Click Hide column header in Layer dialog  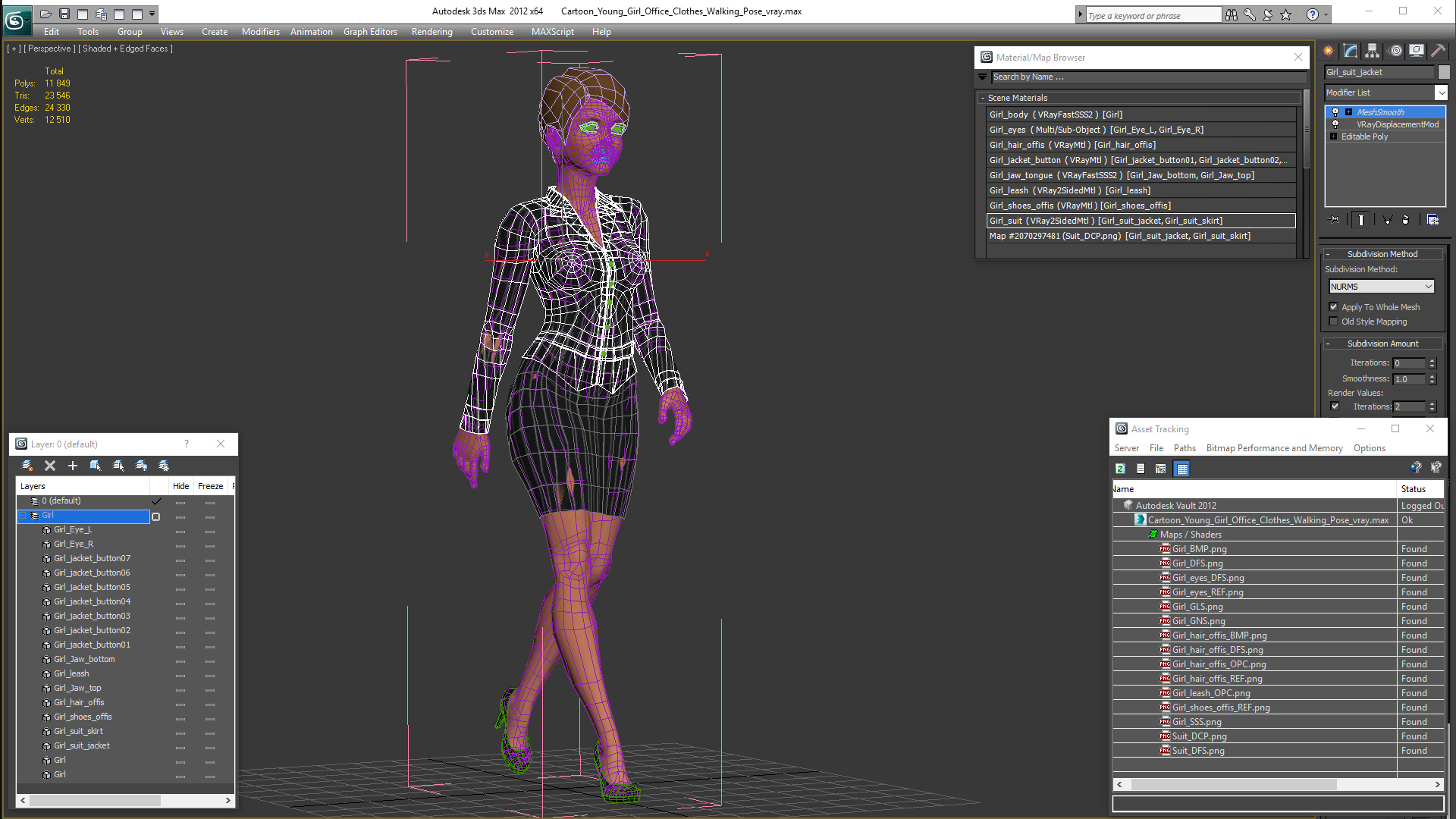181,486
